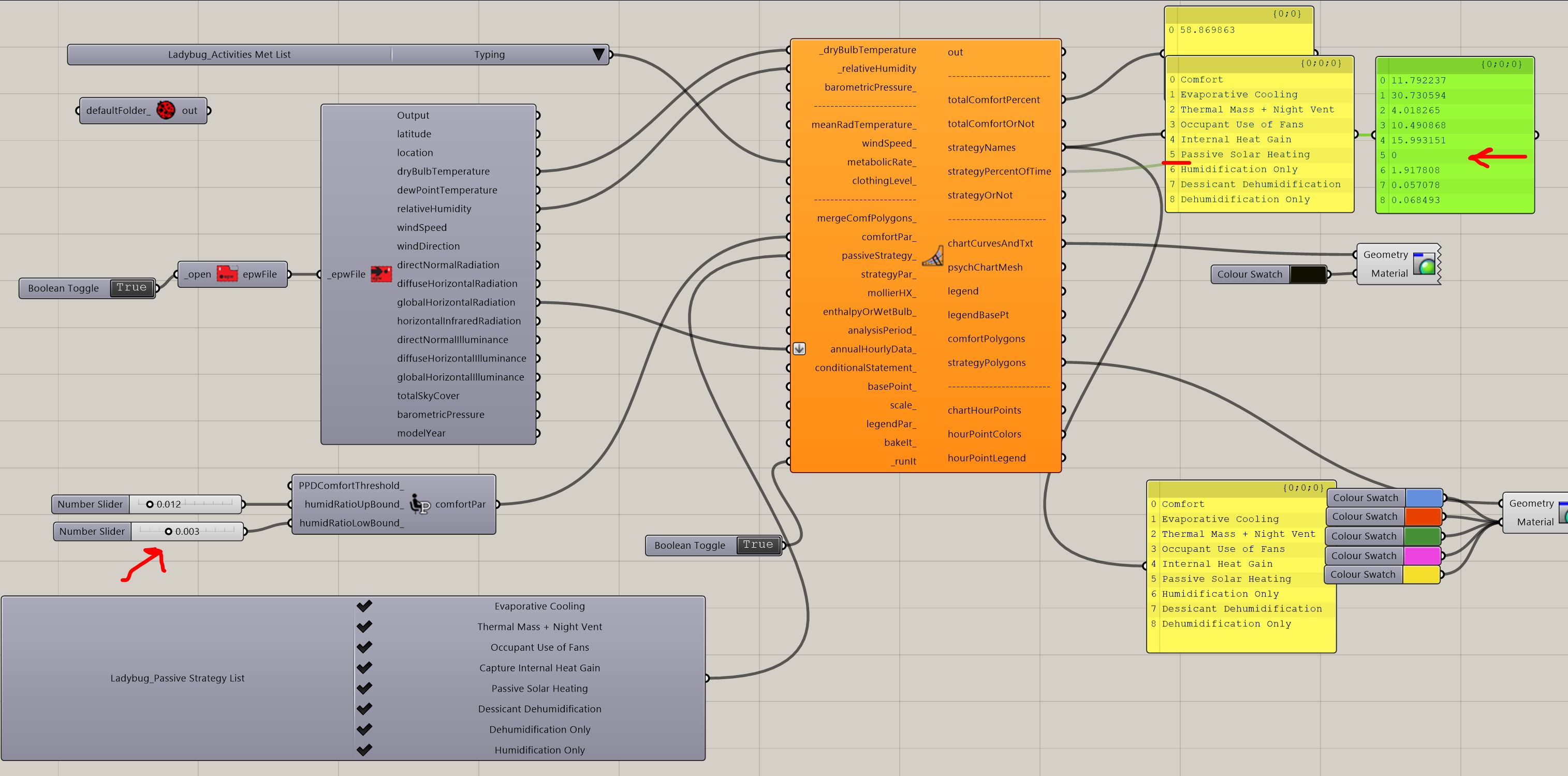Viewport: 1568px width, 776px height.
Task: Uncheck Passive Solar Heating in strategy list
Action: 364,689
